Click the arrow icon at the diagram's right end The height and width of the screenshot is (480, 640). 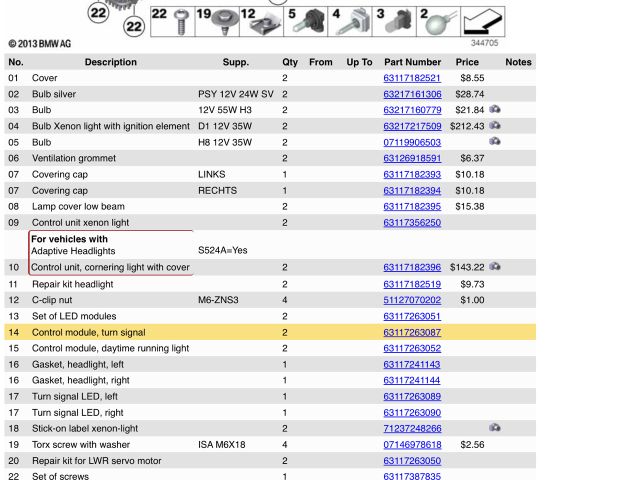(484, 21)
